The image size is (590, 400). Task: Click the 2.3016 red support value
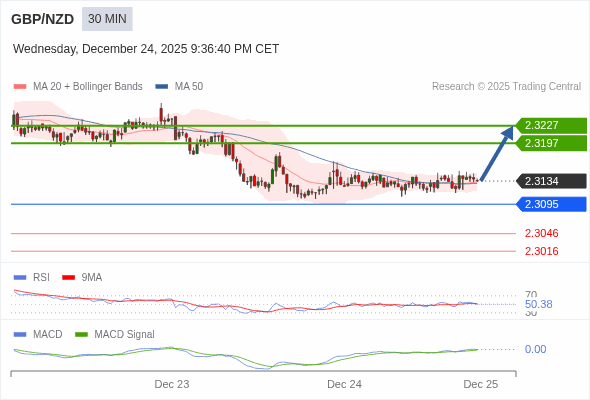point(541,251)
